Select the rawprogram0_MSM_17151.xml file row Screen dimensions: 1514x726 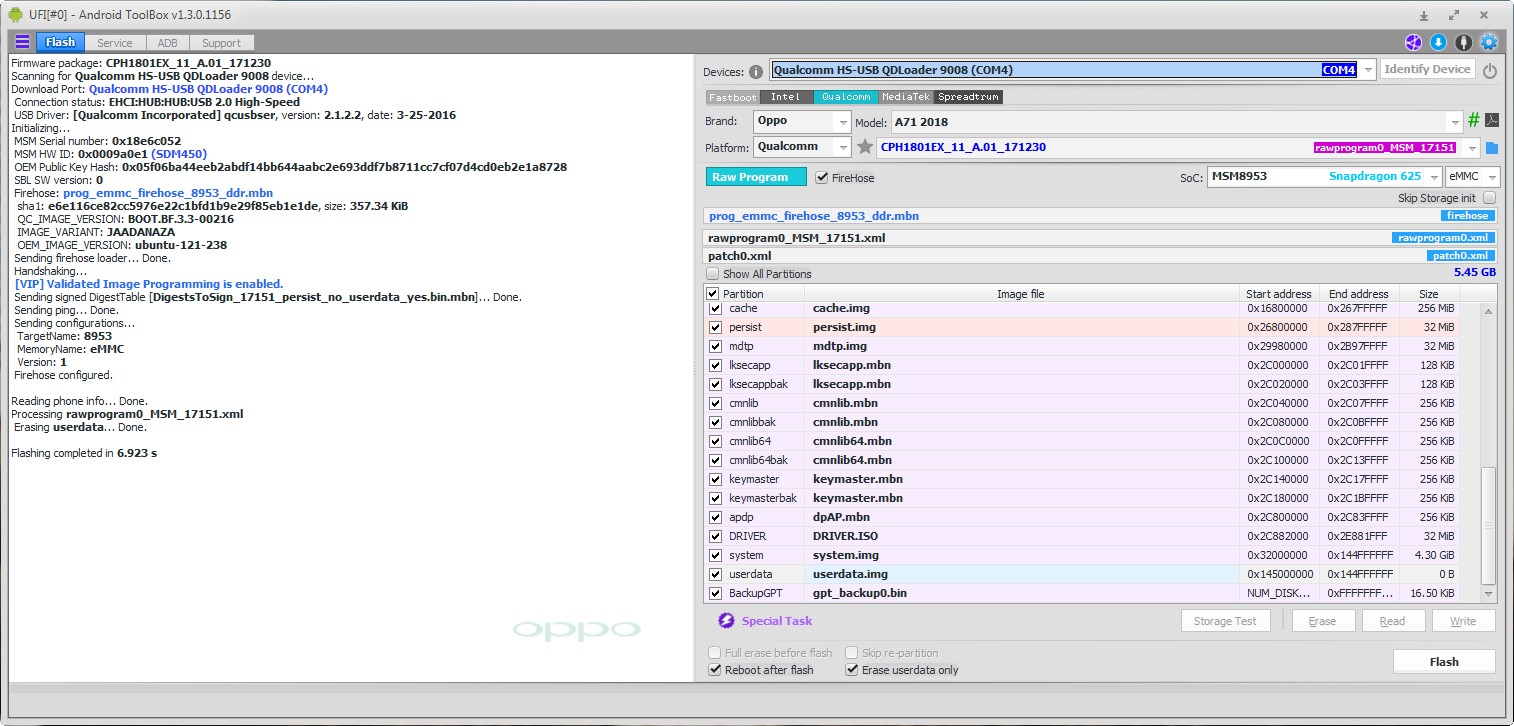pyautogui.click(x=1100, y=238)
